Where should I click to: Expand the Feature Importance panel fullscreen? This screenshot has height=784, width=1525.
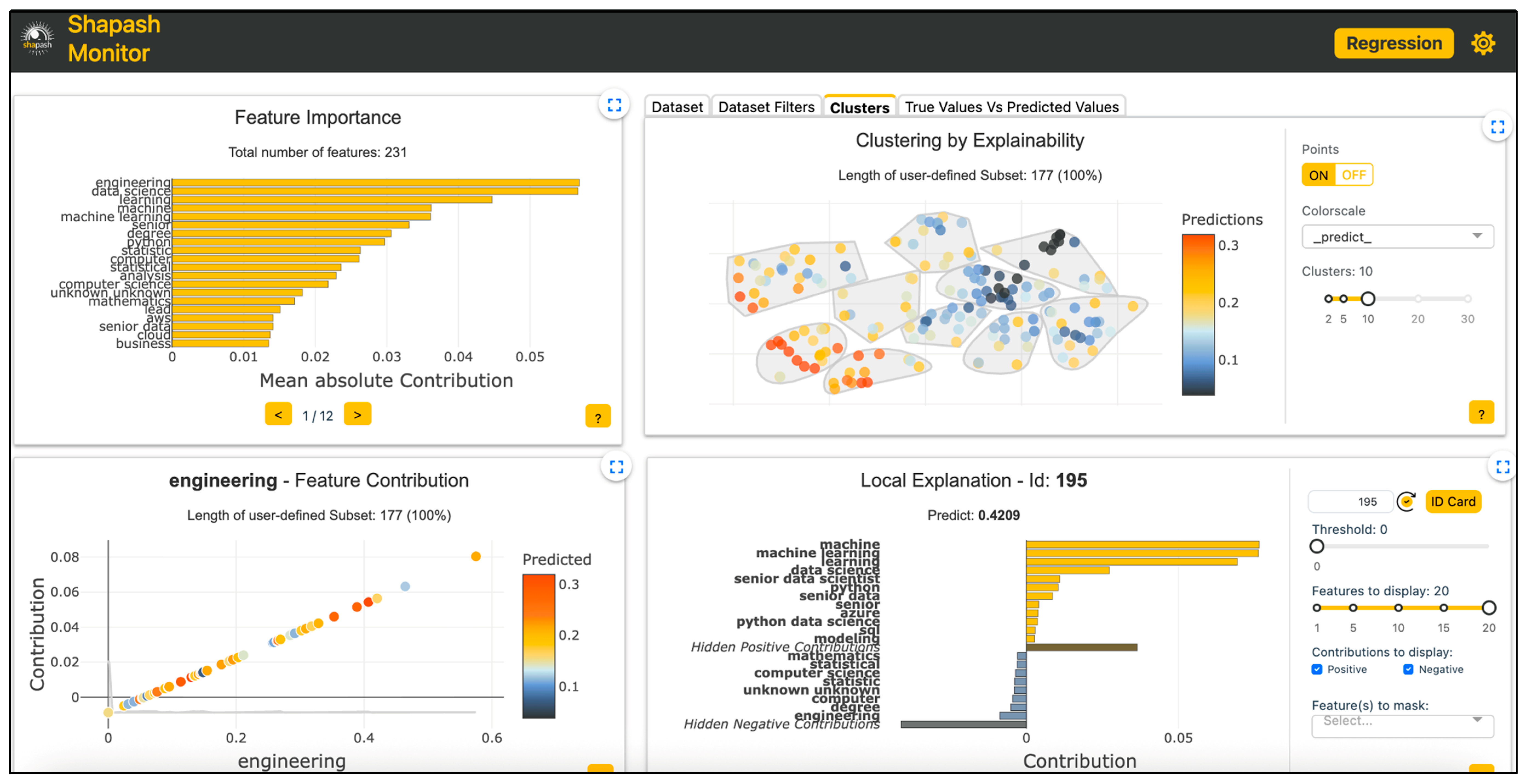tap(614, 105)
